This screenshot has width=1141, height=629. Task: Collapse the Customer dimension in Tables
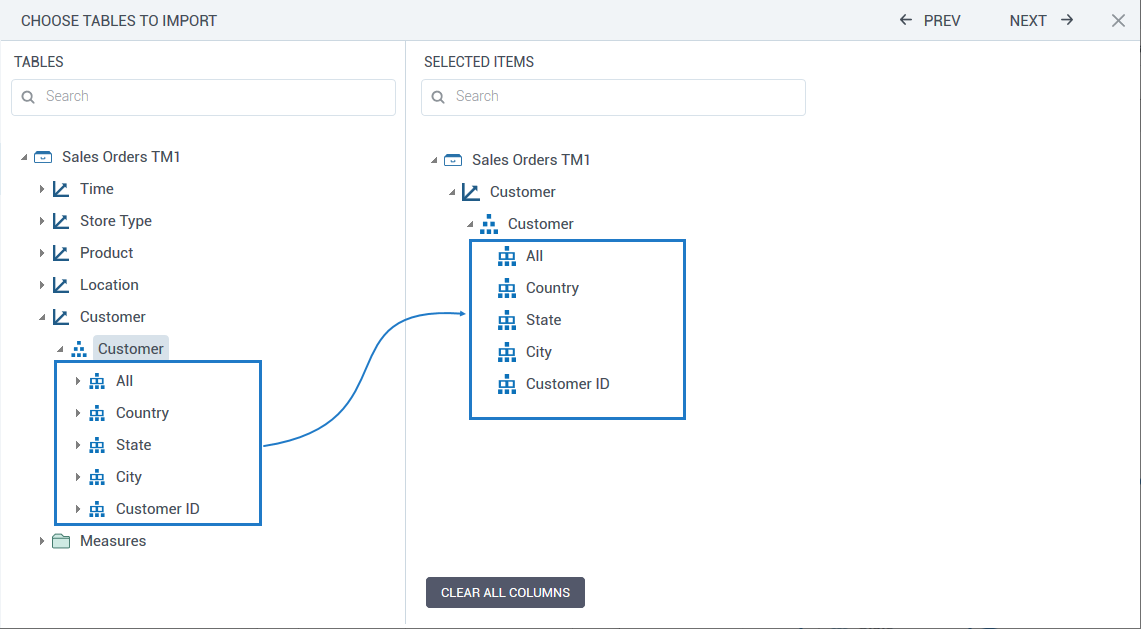[x=42, y=317]
